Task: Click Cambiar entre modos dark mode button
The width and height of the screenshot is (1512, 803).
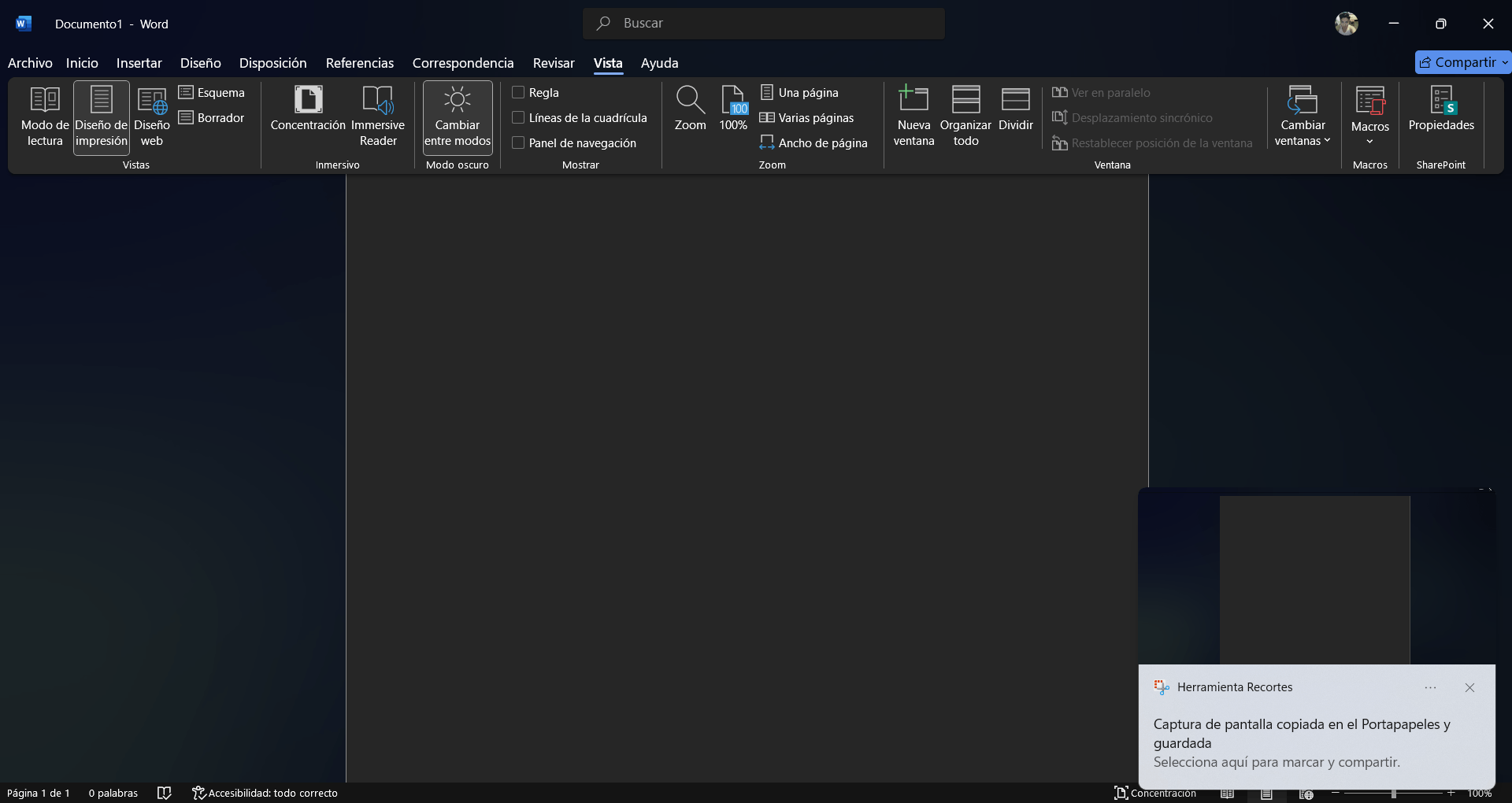Action: [x=458, y=117]
